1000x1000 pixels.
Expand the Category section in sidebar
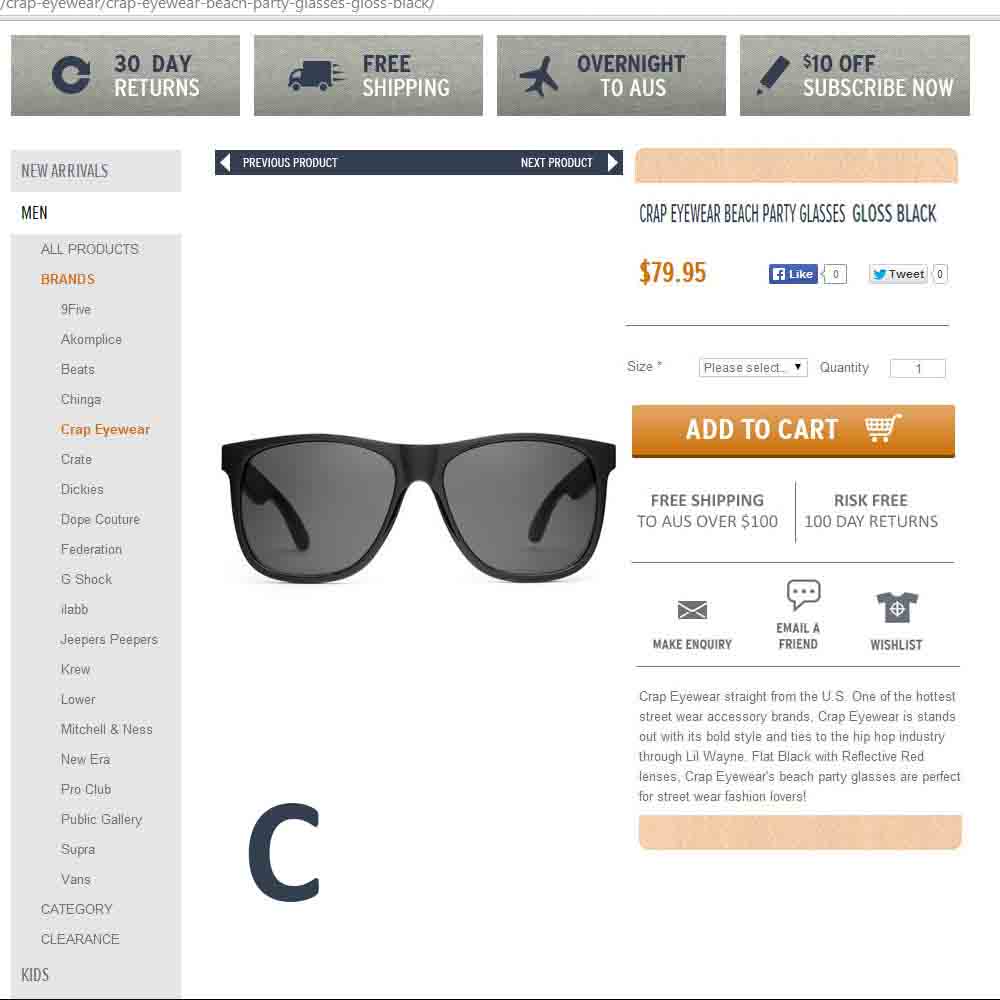click(77, 909)
